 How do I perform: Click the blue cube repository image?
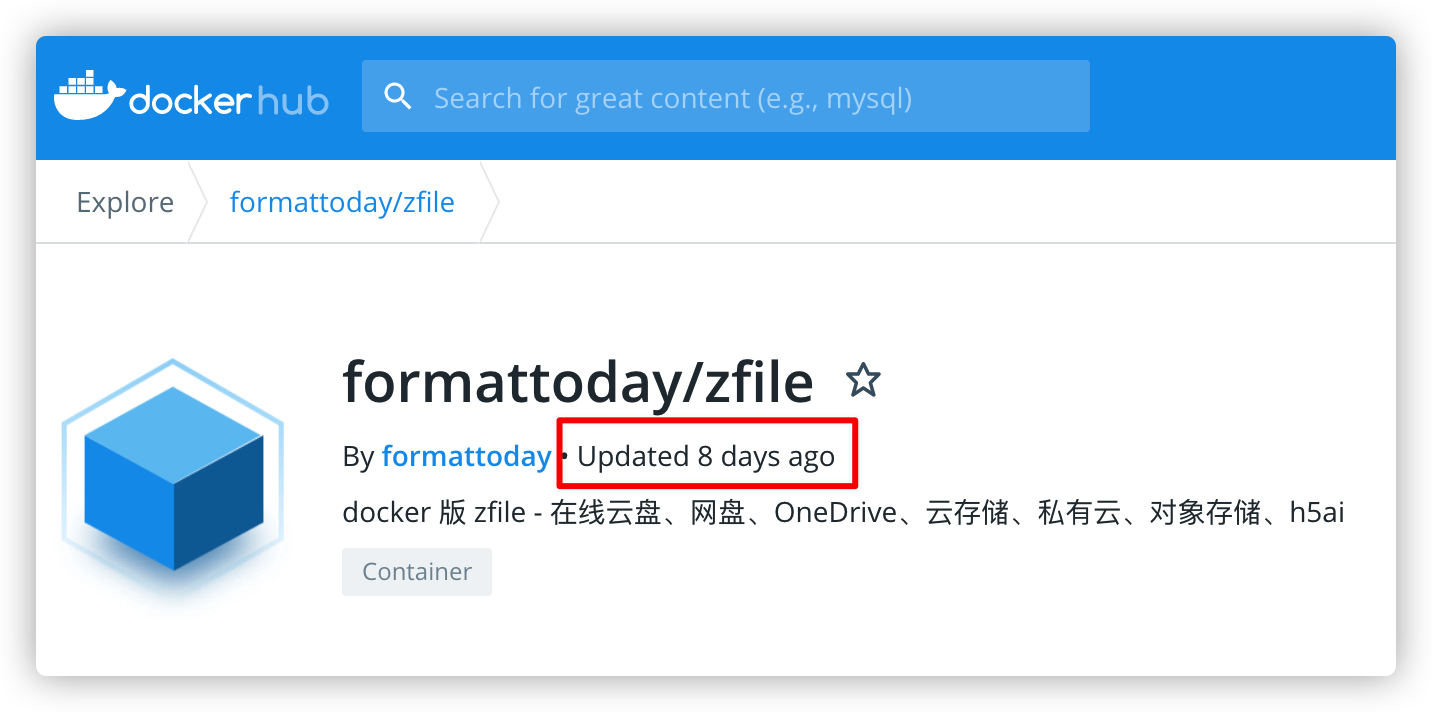tap(173, 476)
